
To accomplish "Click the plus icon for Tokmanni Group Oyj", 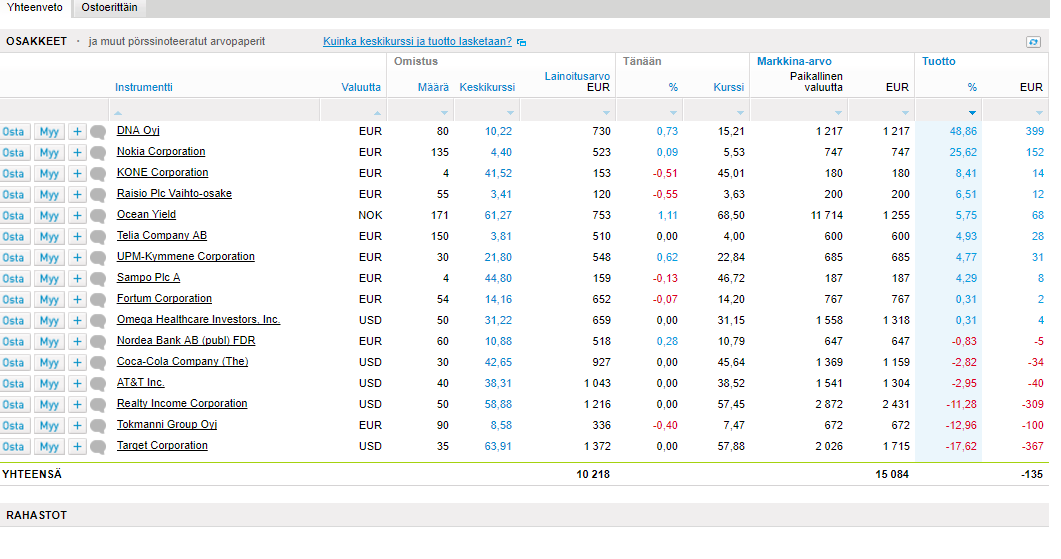I will tap(77, 426).
